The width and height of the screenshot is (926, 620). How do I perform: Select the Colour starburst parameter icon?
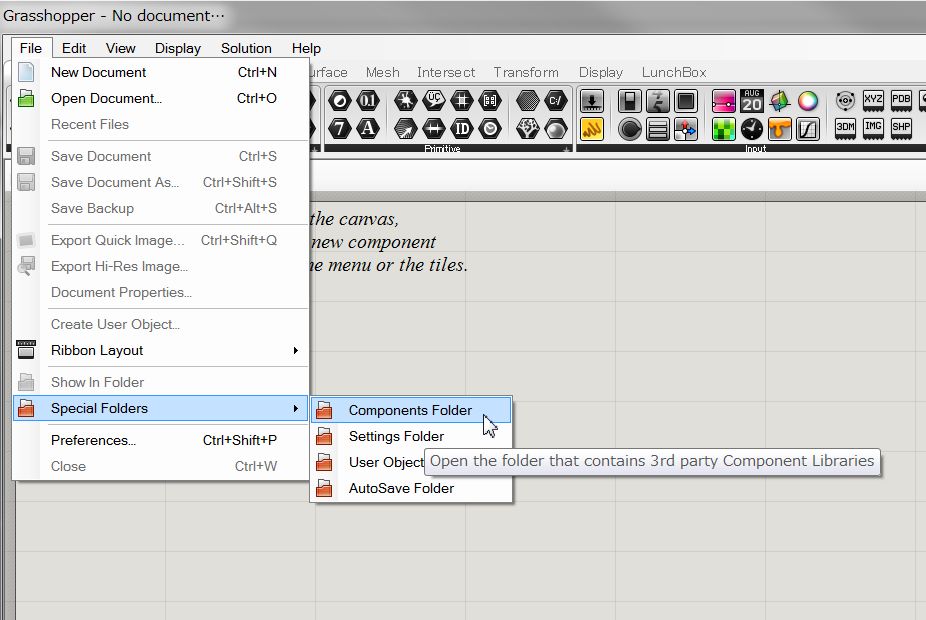[405, 101]
